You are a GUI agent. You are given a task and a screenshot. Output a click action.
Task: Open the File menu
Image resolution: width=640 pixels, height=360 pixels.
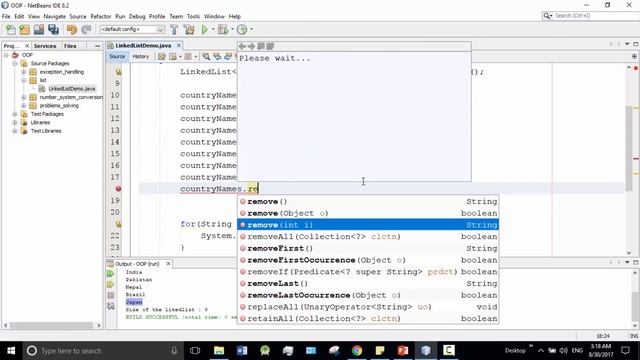(6, 16)
